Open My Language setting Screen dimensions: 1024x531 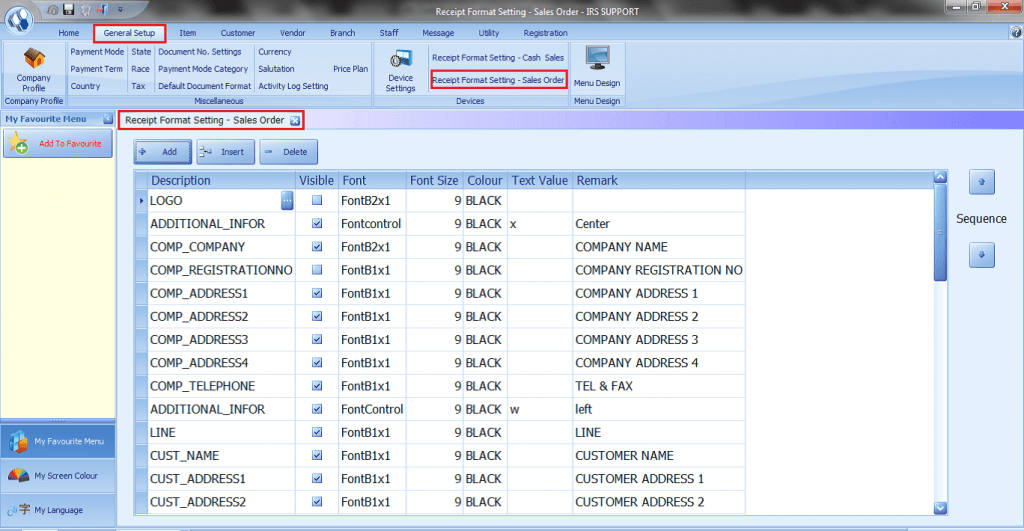(x=57, y=510)
